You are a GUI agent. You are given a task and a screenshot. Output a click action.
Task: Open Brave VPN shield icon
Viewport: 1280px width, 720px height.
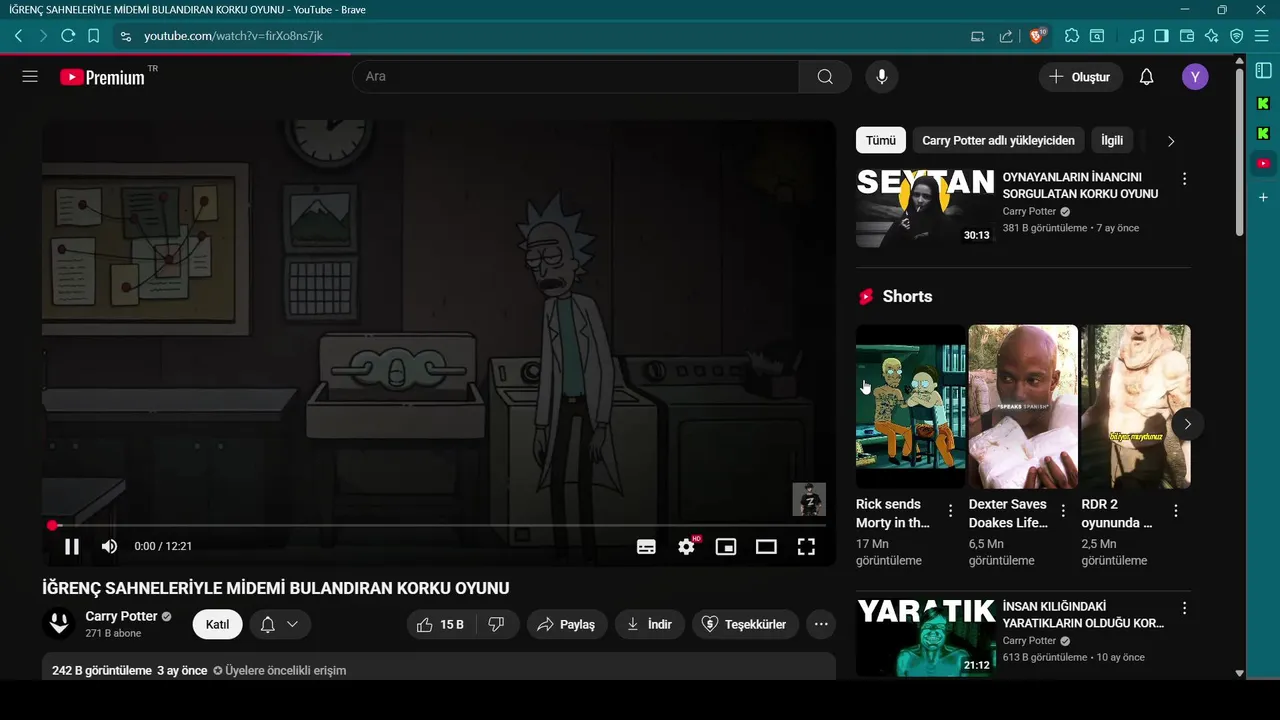point(1237,36)
